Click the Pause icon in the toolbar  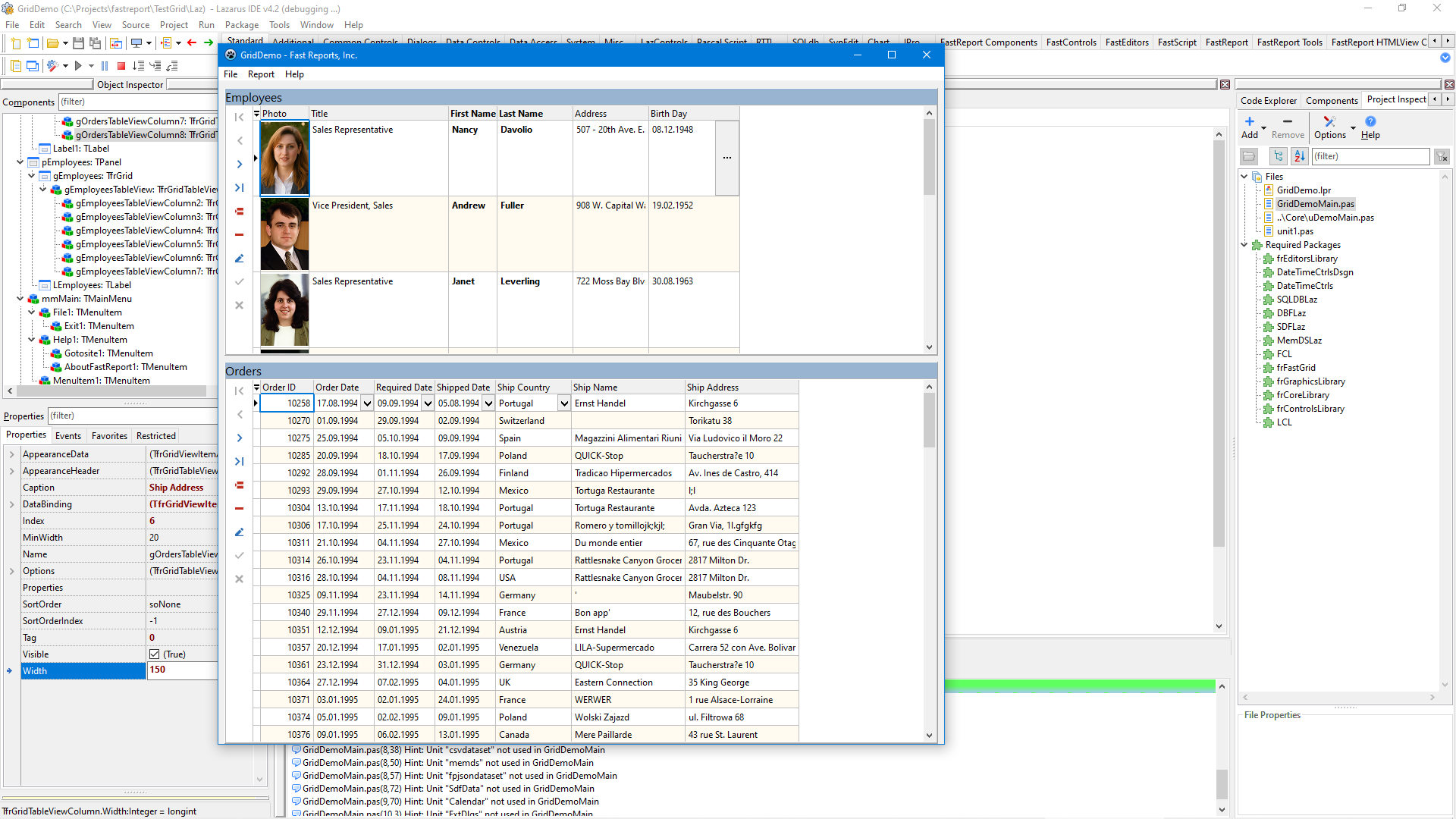click(105, 67)
